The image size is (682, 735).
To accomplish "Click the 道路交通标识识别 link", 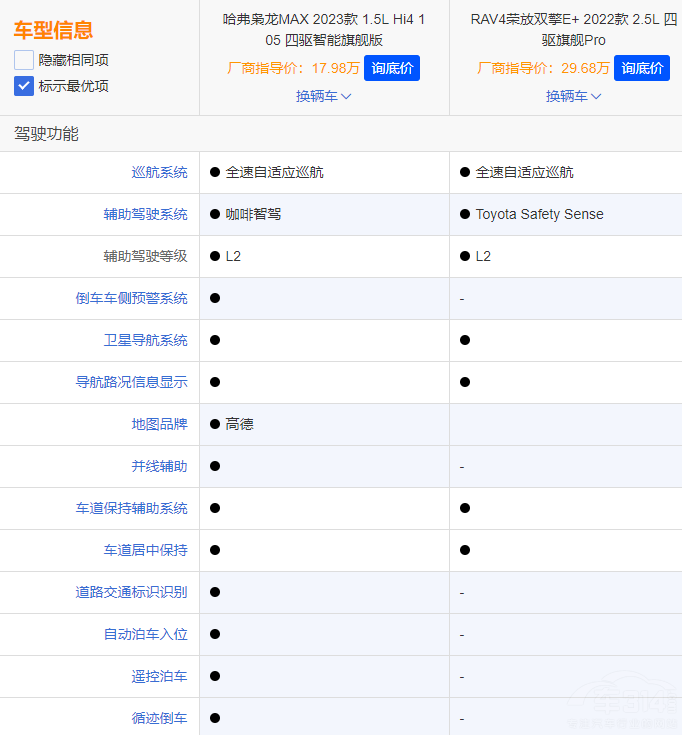I will point(131,592).
